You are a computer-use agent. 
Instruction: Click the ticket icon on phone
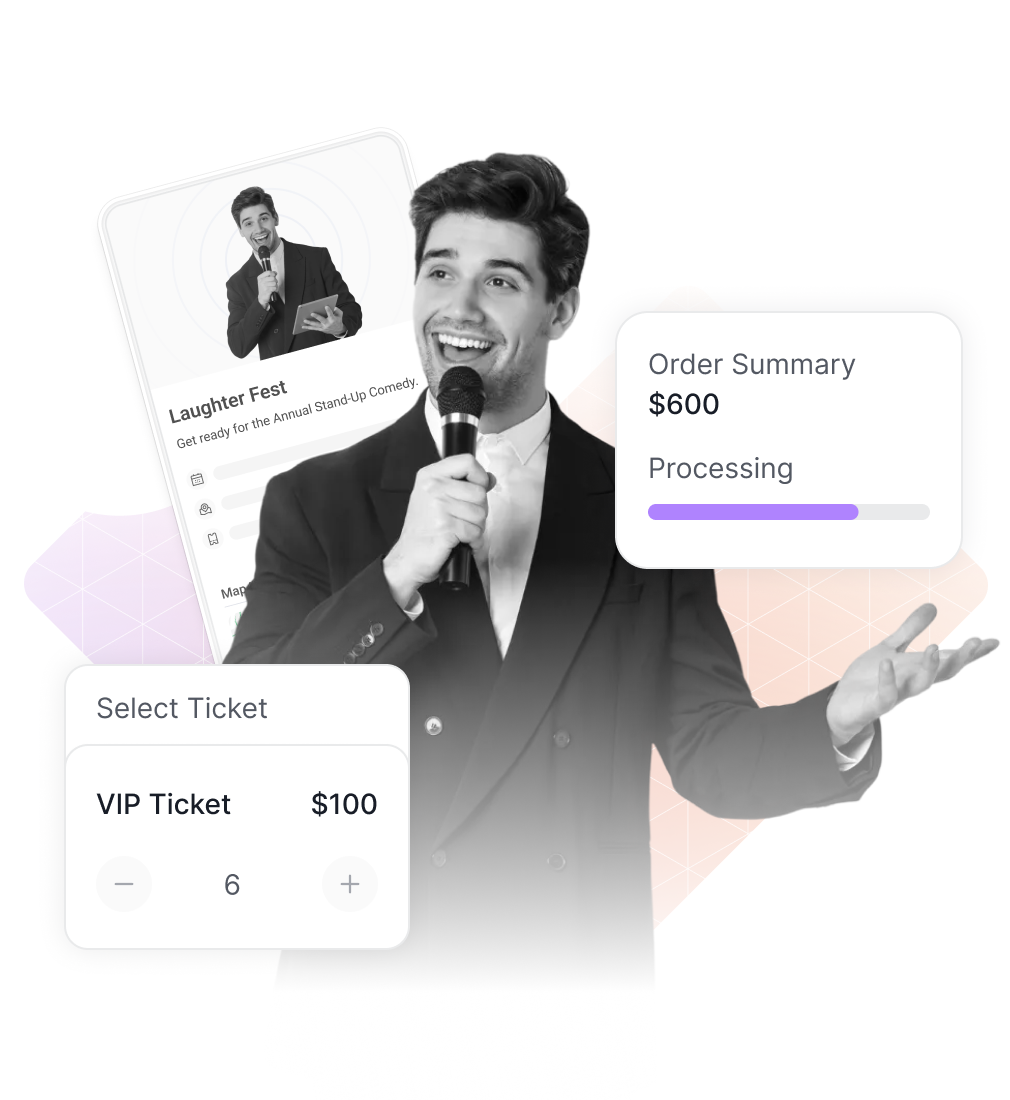(x=213, y=538)
